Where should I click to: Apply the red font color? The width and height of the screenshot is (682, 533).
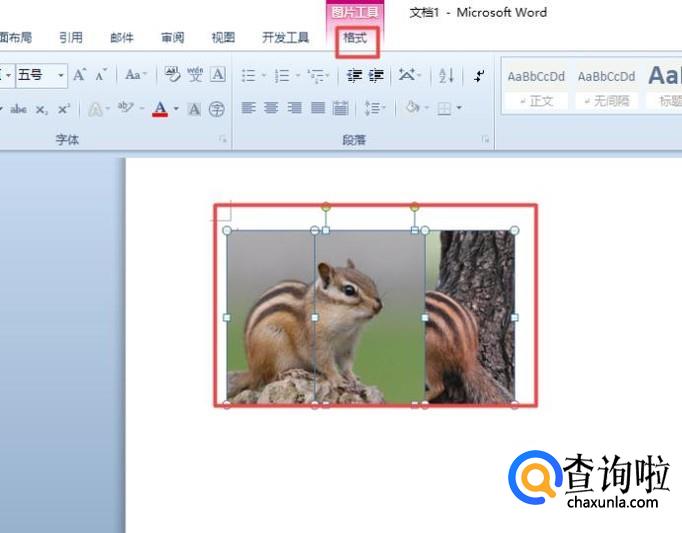(x=160, y=109)
